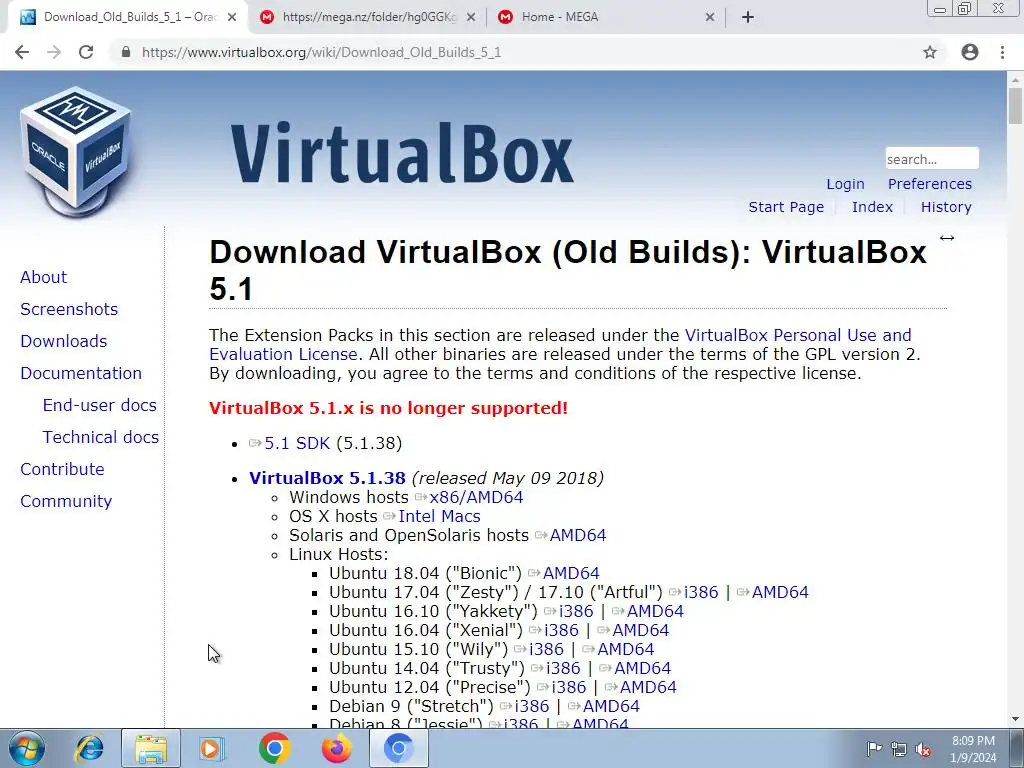Launch Internet Explorer from the taskbar
This screenshot has height=768, width=1024.
(89, 748)
